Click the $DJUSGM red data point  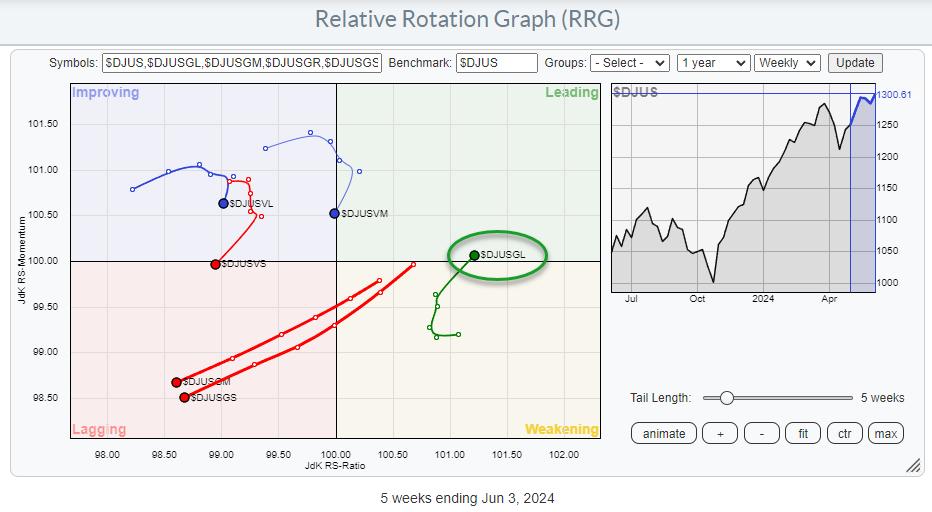(x=176, y=382)
